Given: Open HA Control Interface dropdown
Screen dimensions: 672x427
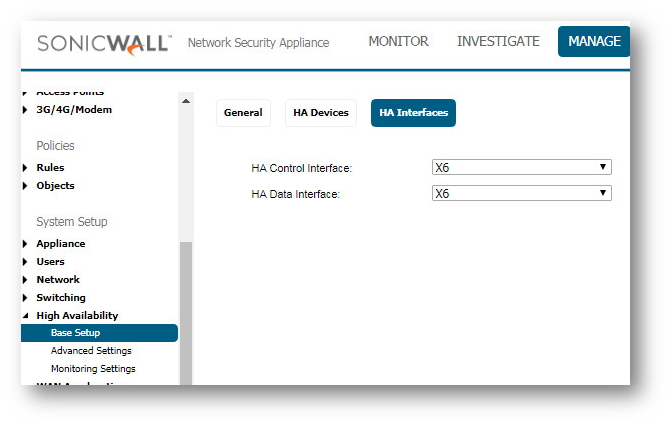Looking at the screenshot, I should click(521, 168).
